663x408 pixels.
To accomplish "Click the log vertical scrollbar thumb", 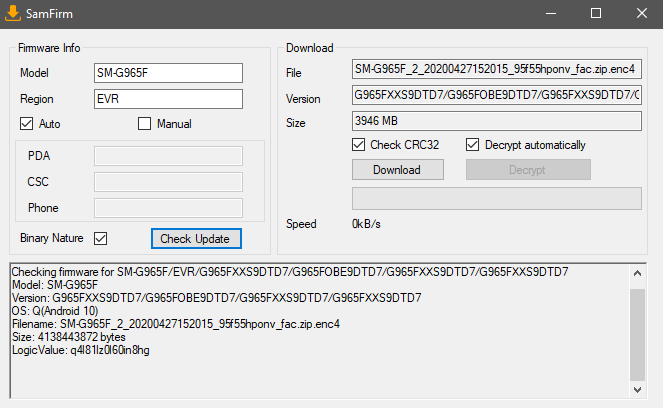I will 637,335.
